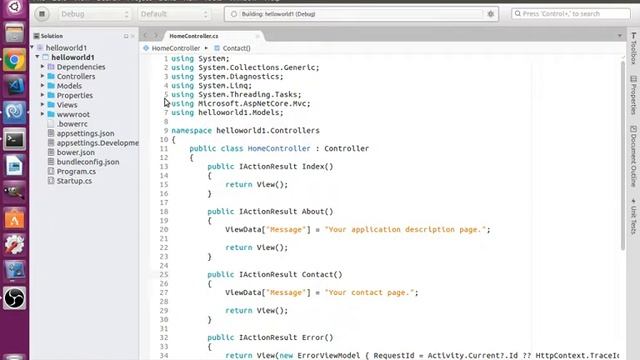Viewport: 640px width, 360px height.
Task: Launch Visual Studio Code from dock
Action: click(14, 86)
